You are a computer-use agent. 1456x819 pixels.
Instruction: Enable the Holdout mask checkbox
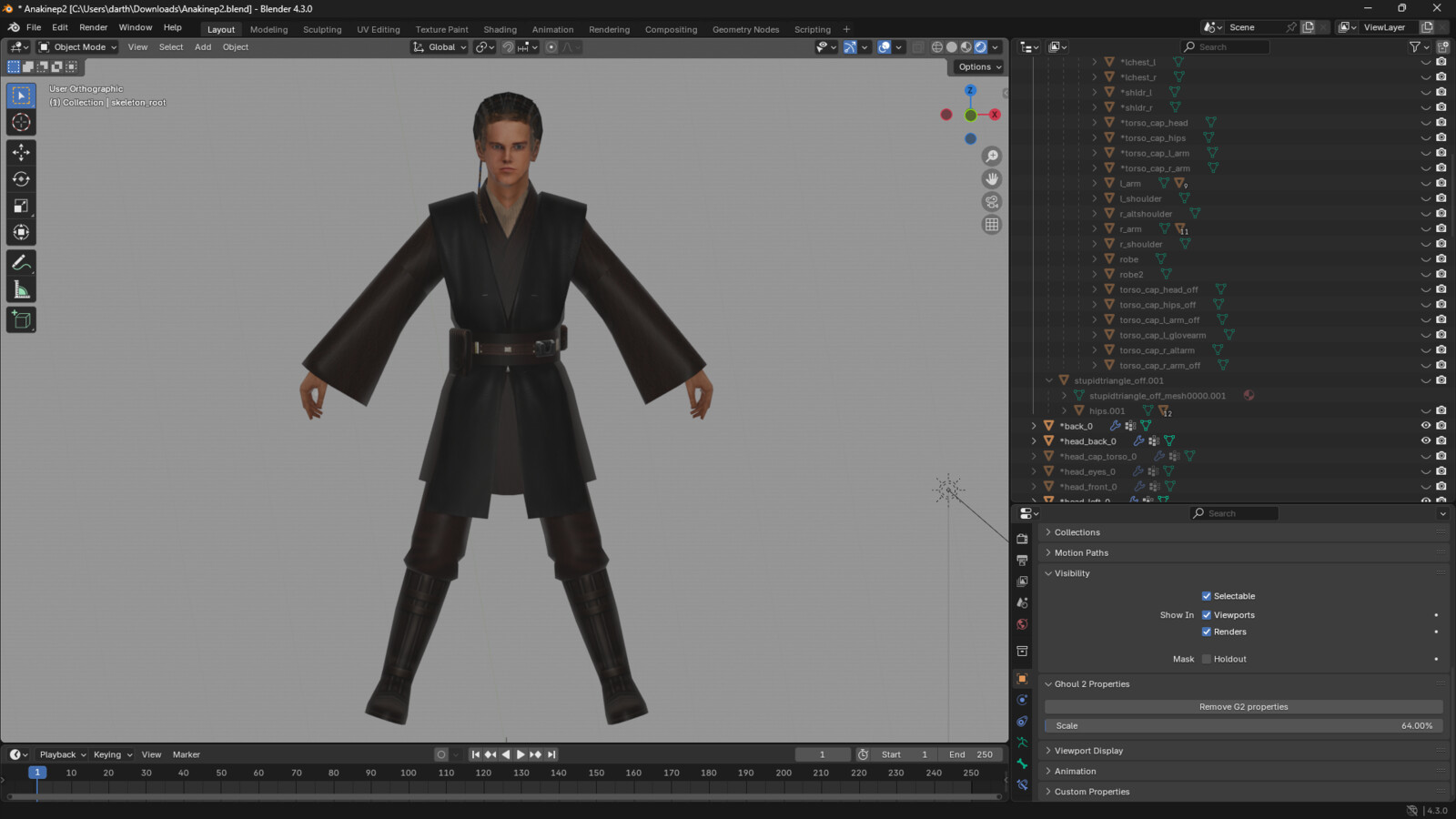1207,659
